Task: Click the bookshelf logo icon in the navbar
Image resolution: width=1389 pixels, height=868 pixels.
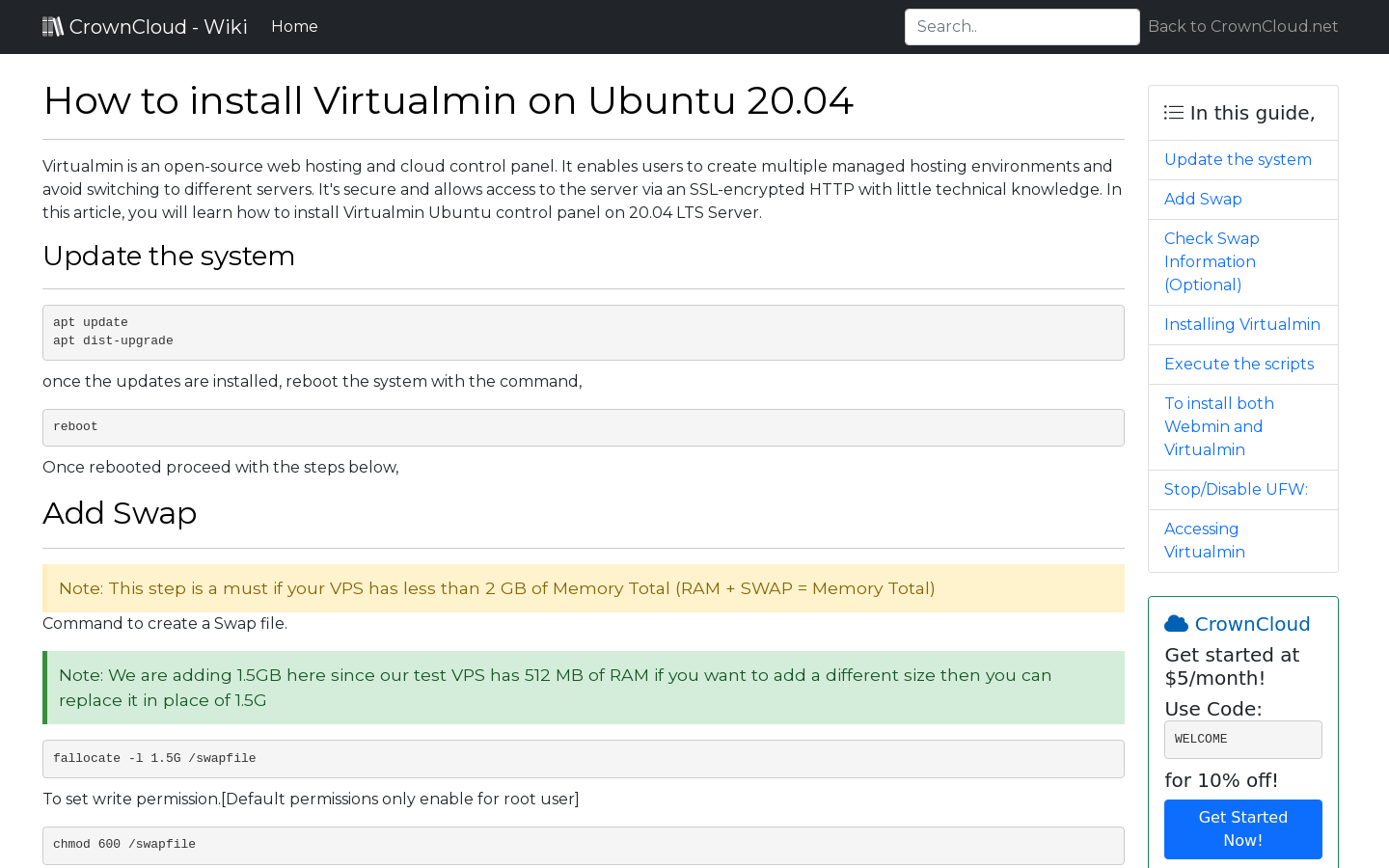Action: tap(53, 26)
